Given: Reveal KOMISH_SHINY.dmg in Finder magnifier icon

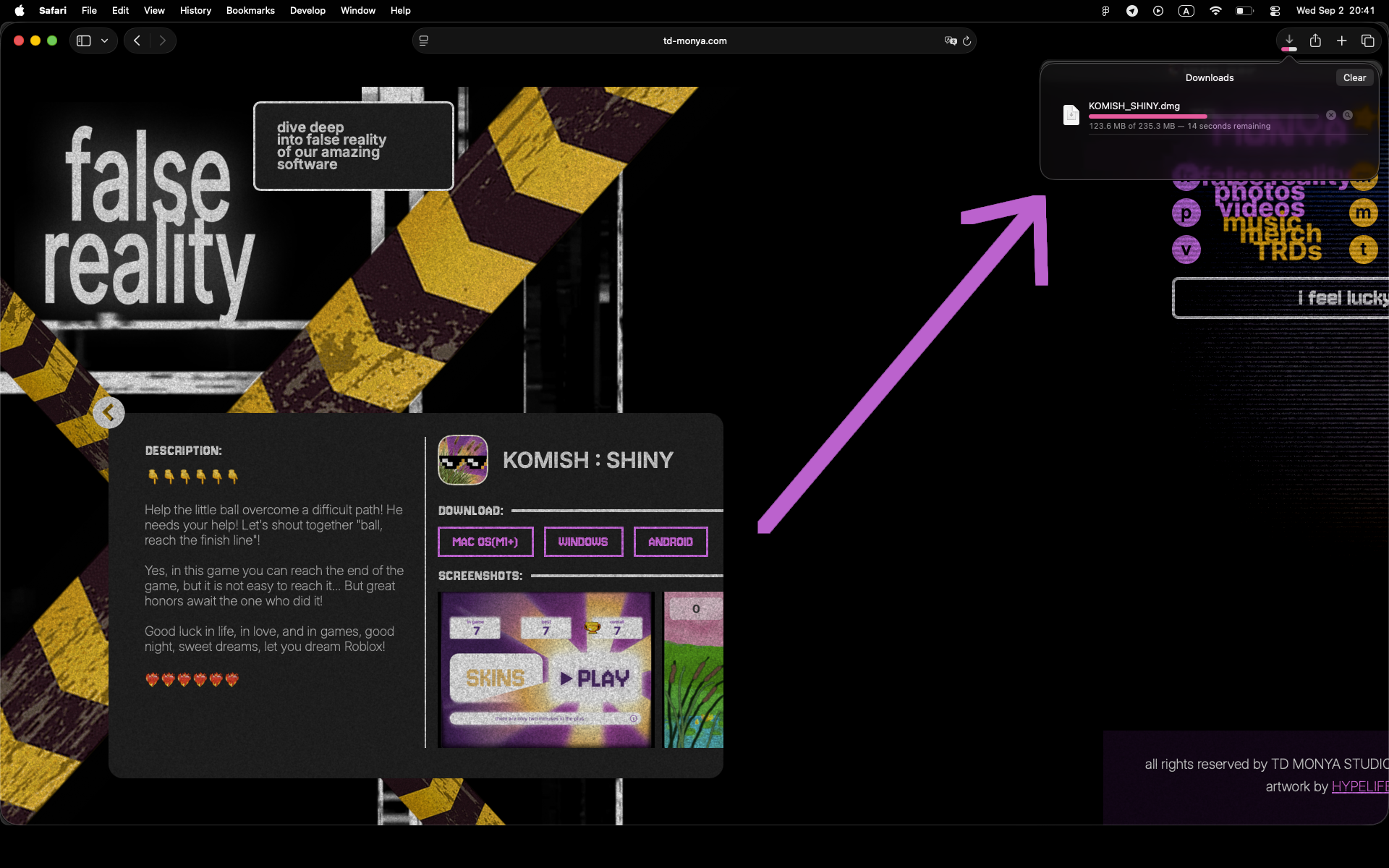Looking at the screenshot, I should pos(1348,115).
